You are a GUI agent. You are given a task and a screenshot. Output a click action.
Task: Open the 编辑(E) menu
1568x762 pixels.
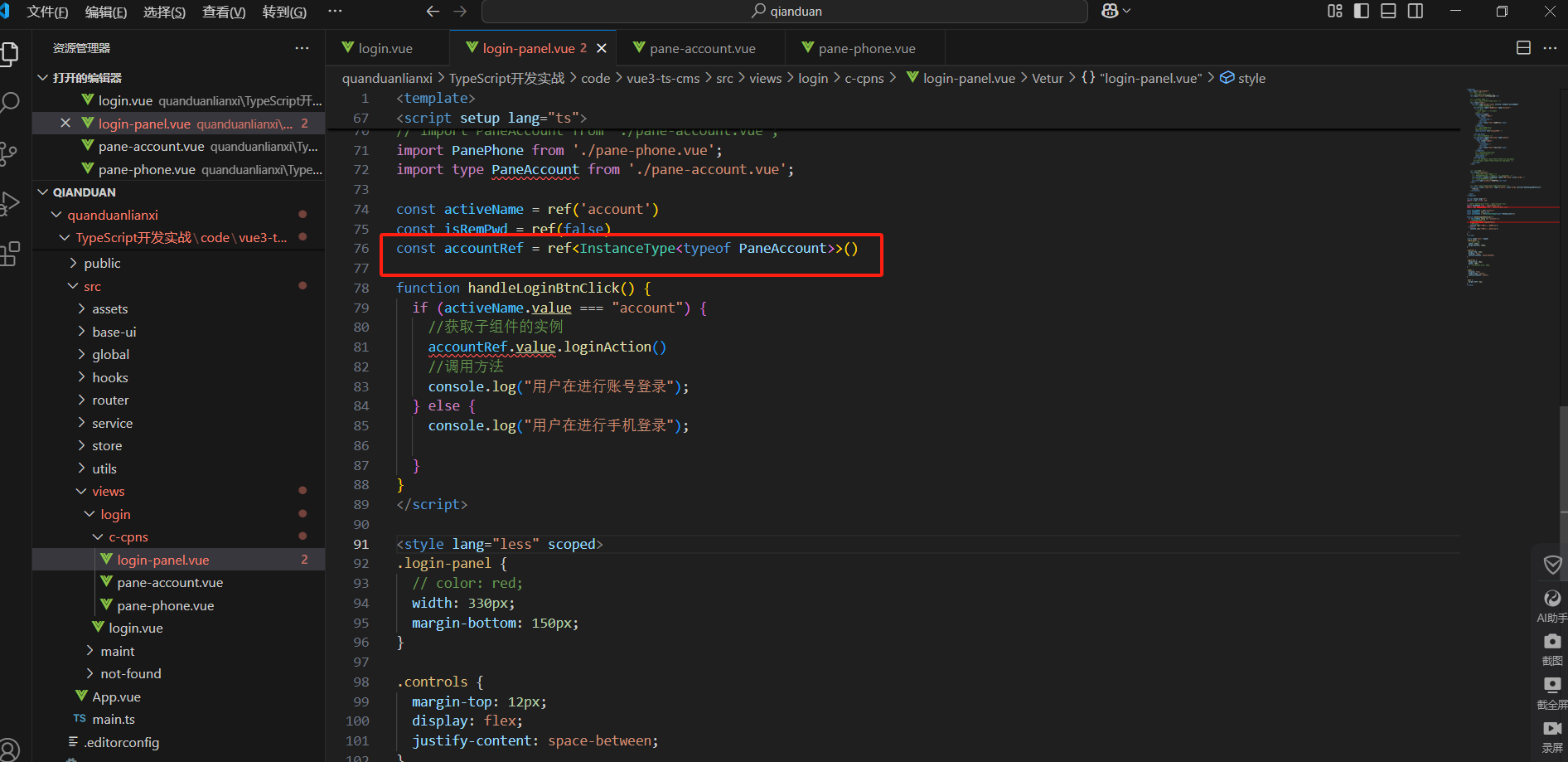pos(106,12)
